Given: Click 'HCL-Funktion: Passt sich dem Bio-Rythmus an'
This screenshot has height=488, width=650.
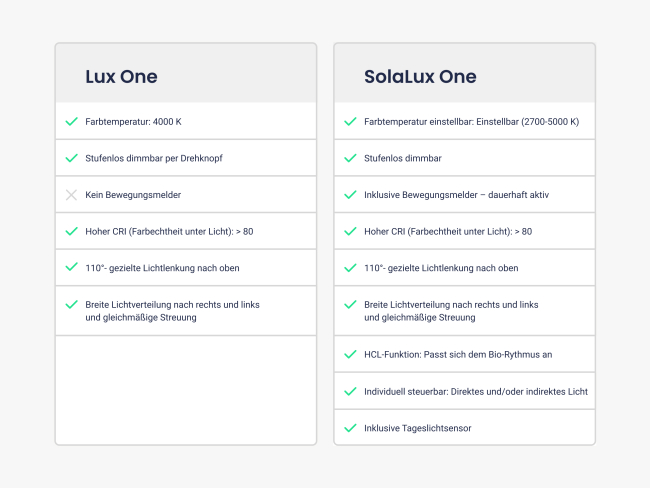Looking at the screenshot, I should point(458,354).
